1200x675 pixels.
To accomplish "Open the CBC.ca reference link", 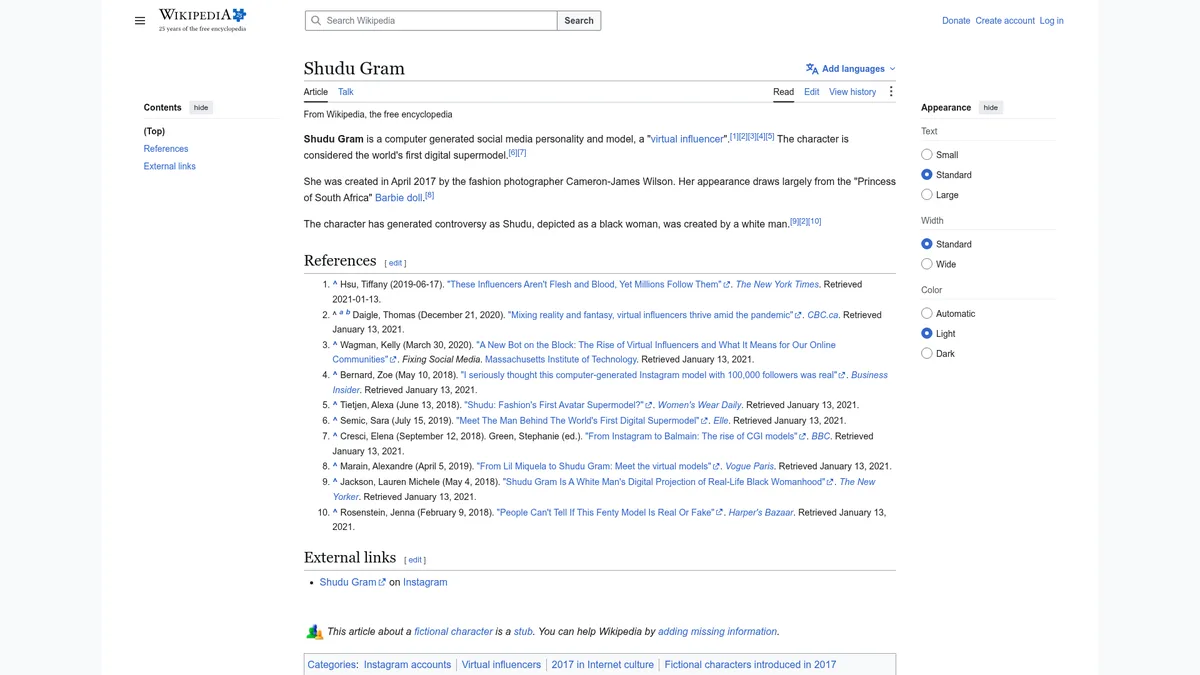I will pos(823,315).
